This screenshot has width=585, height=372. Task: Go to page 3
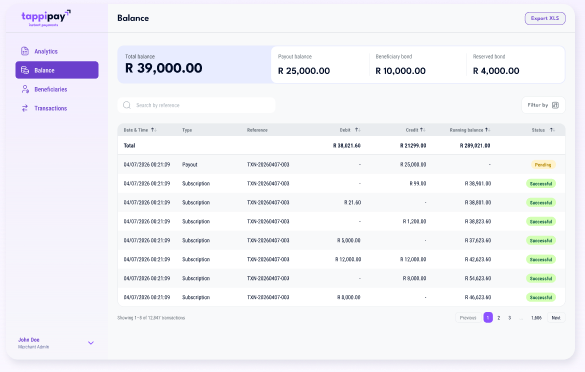coord(510,318)
